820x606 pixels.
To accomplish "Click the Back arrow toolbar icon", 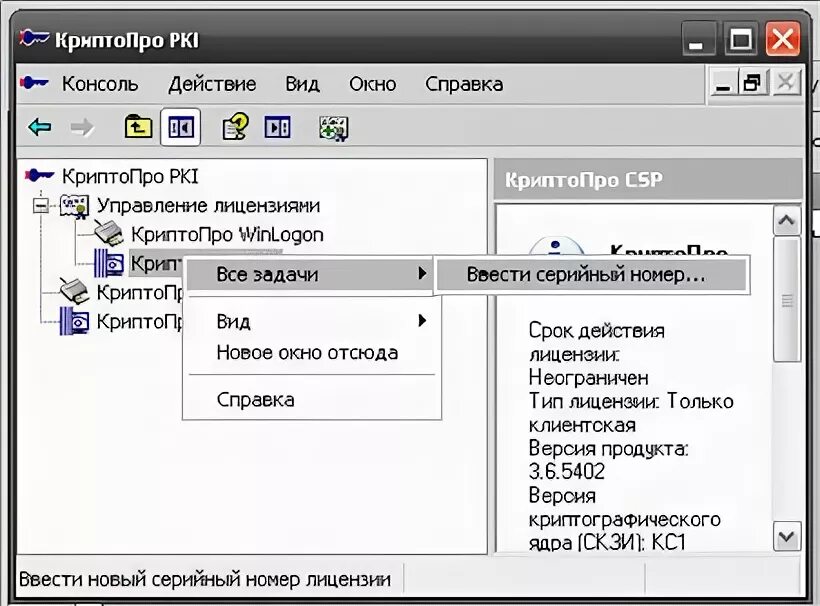I will pyautogui.click(x=40, y=127).
